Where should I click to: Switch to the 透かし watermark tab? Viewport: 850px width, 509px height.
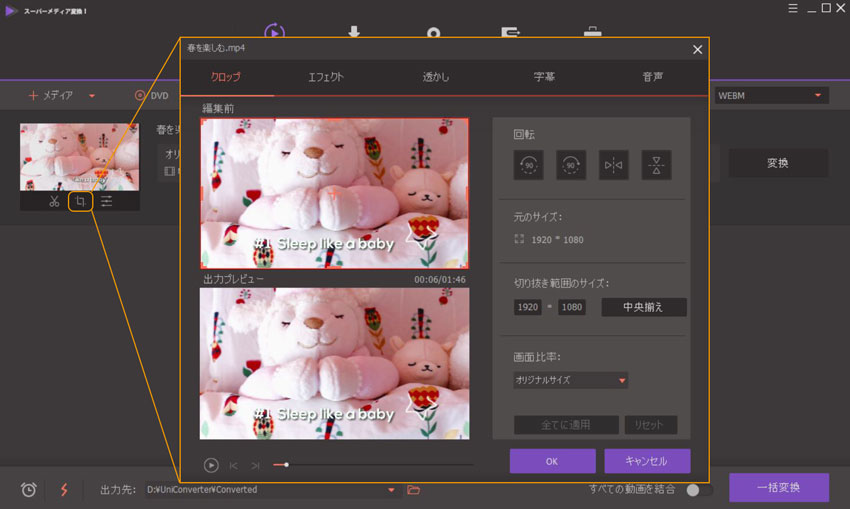tap(436, 77)
